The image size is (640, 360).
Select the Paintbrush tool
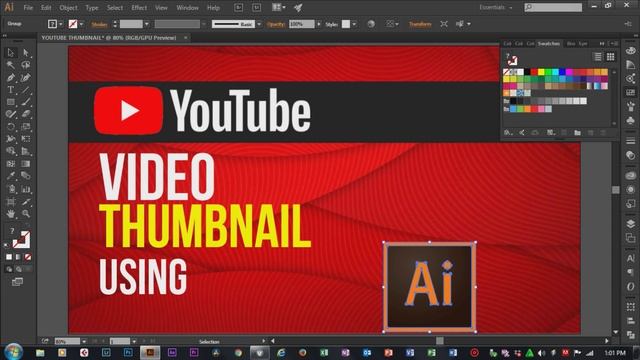pyautogui.click(x=26, y=102)
